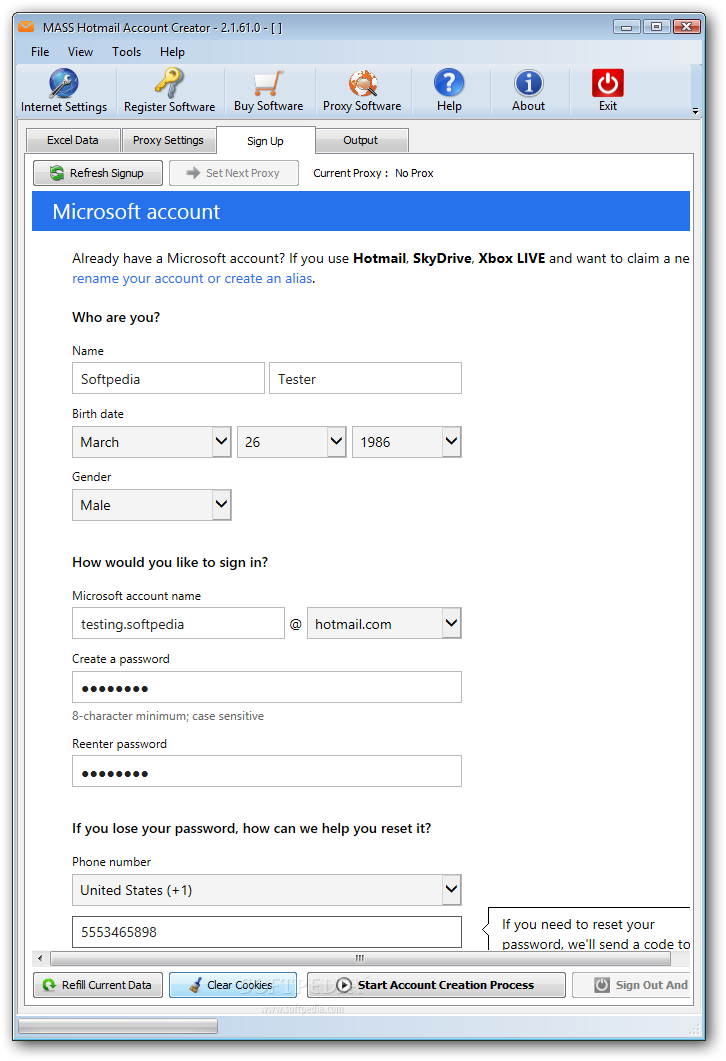Switch to the Output tab
Screen dimensions: 726x1061
click(361, 140)
